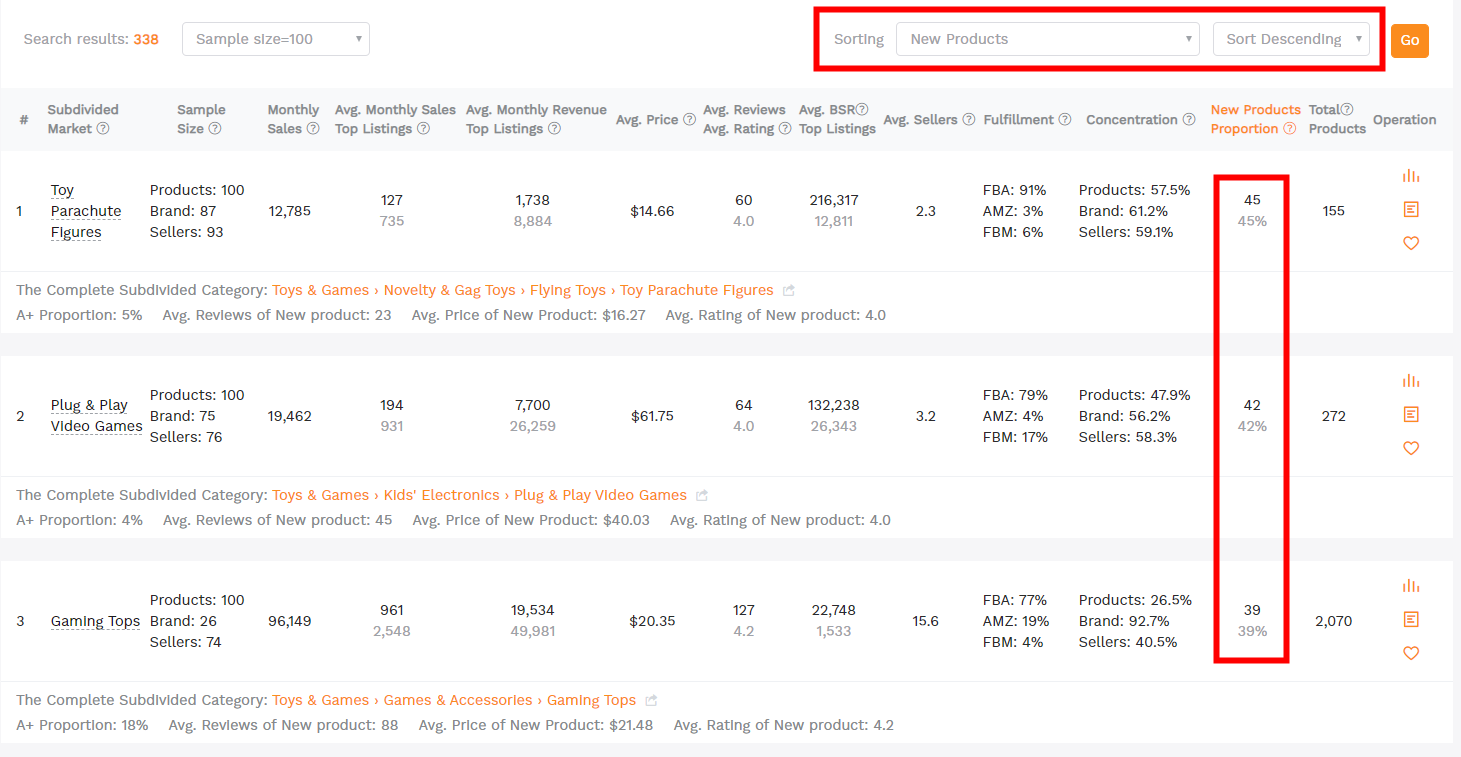Open the Sample size=100 dropdown

[276, 39]
